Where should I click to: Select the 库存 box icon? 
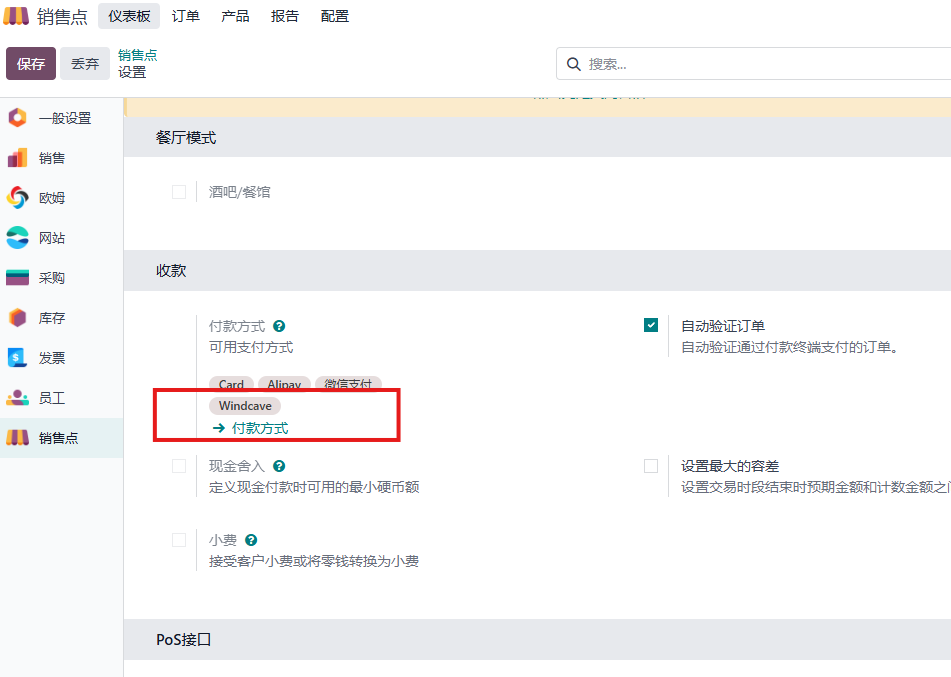tap(18, 318)
